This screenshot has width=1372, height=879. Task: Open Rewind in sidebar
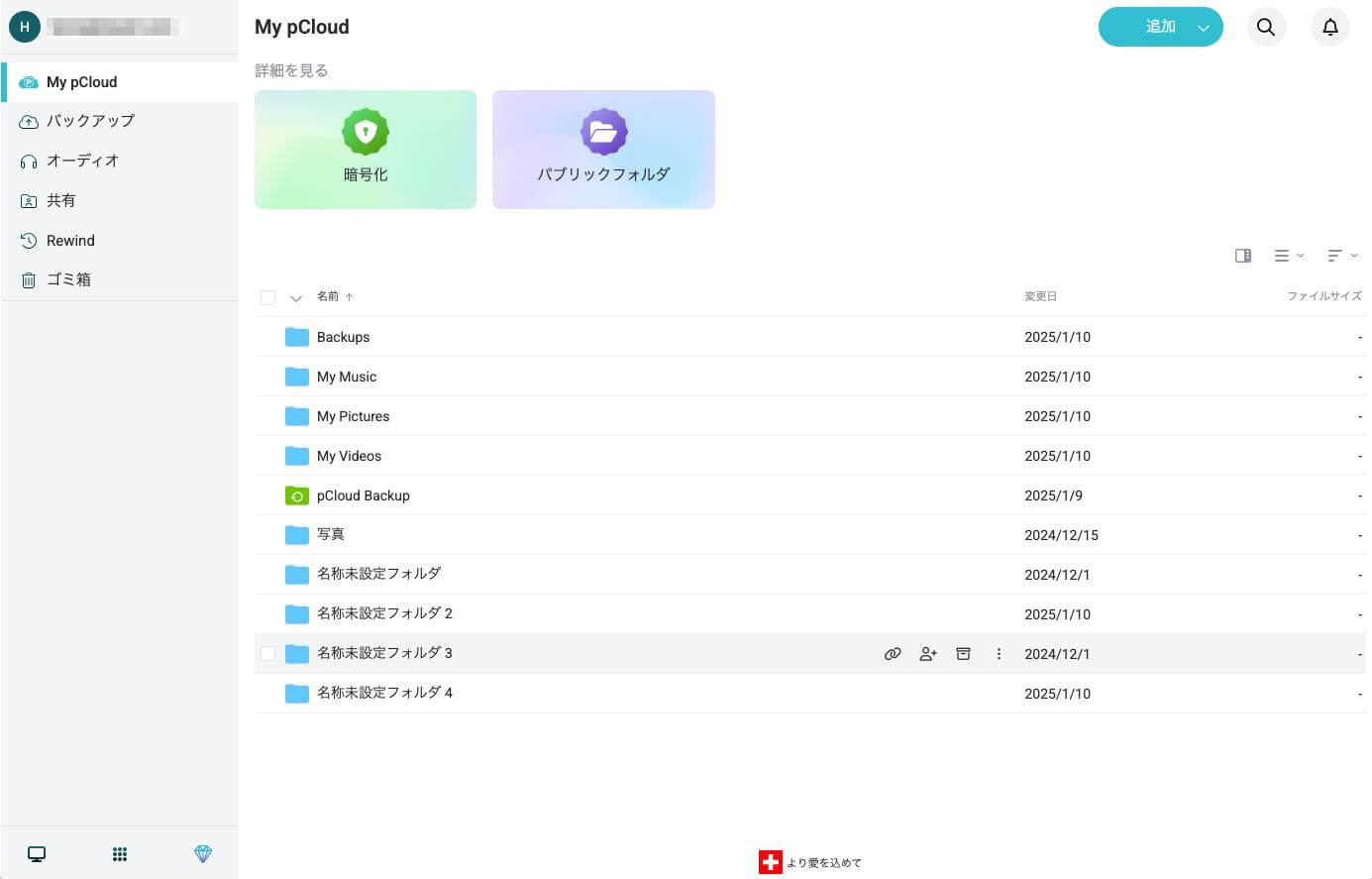120,241
